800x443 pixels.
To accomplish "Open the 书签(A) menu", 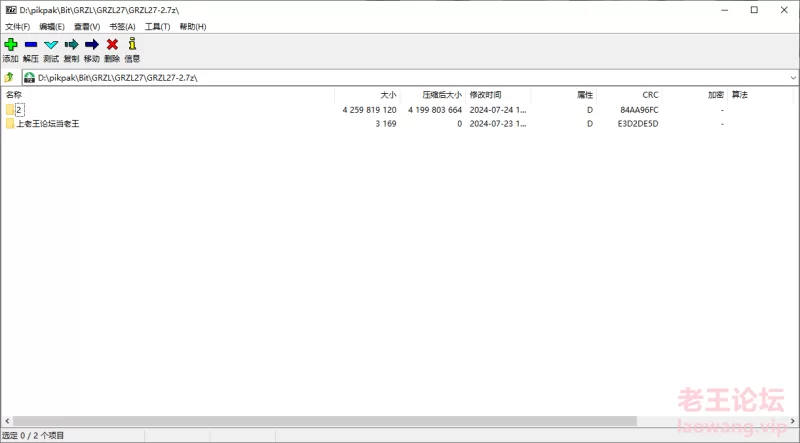I will (x=122, y=27).
